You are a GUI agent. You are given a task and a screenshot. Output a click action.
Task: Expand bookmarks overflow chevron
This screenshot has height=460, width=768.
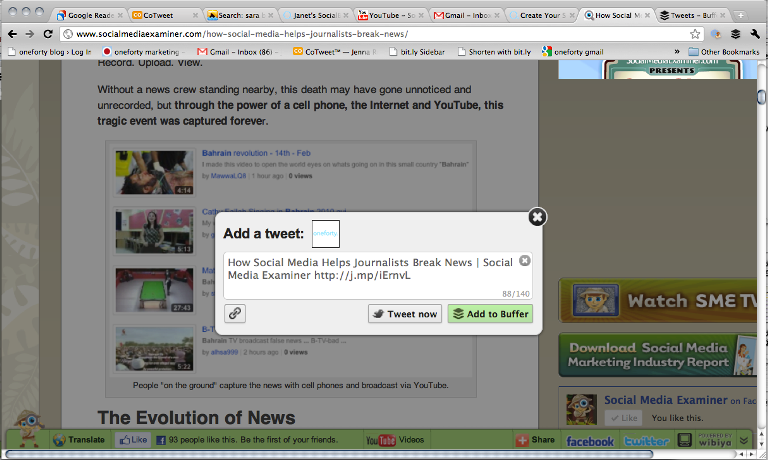coord(677,51)
